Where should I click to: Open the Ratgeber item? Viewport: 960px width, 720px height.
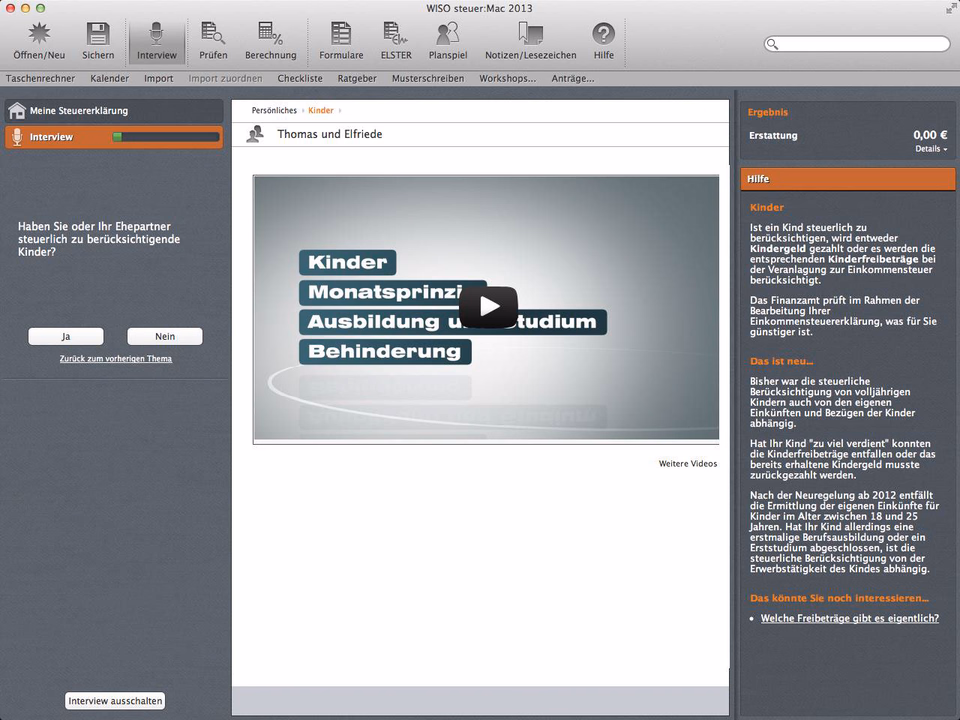(x=357, y=78)
